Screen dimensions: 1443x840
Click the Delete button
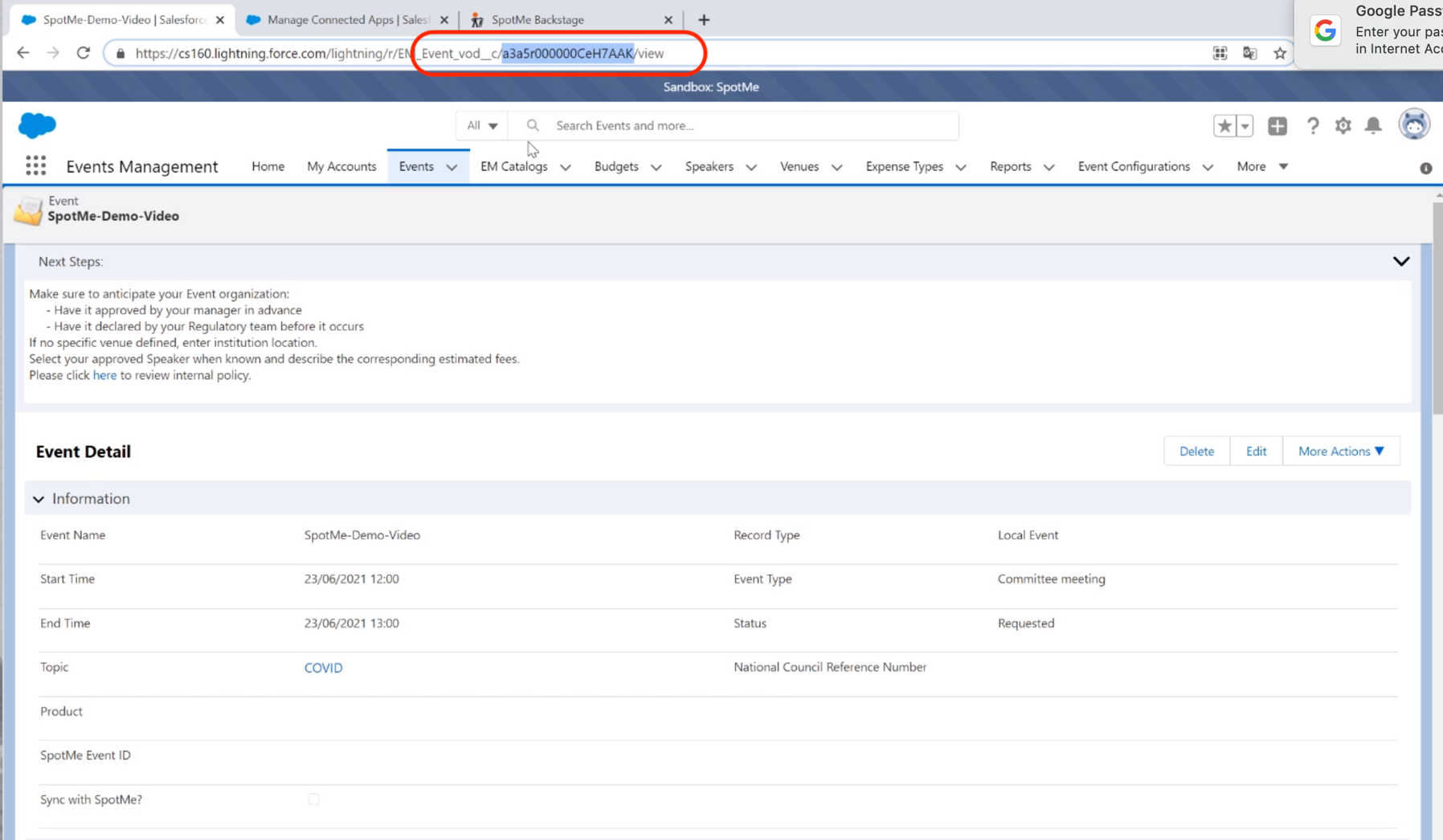click(1196, 451)
